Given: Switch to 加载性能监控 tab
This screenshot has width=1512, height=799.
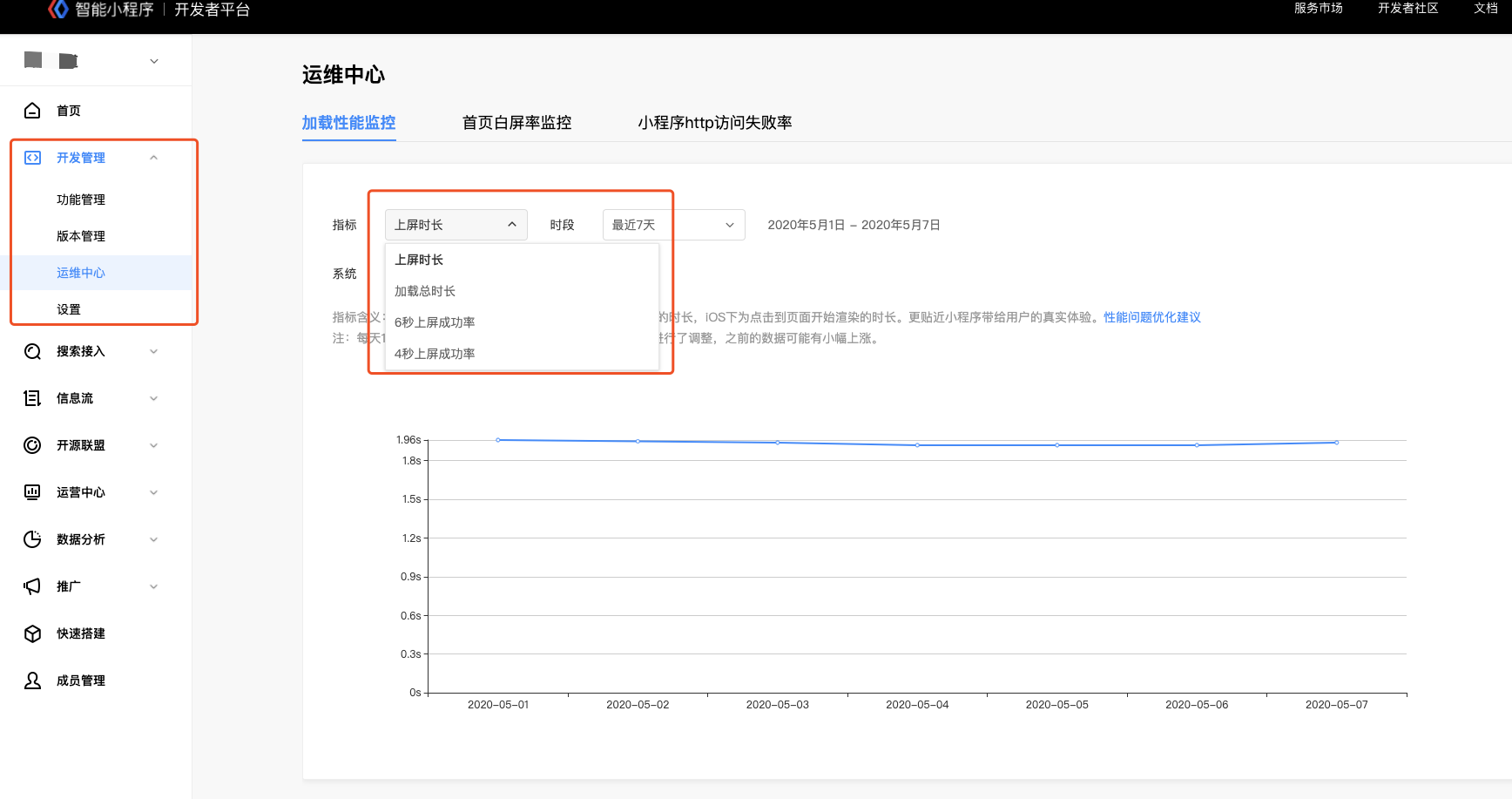Looking at the screenshot, I should (x=349, y=123).
